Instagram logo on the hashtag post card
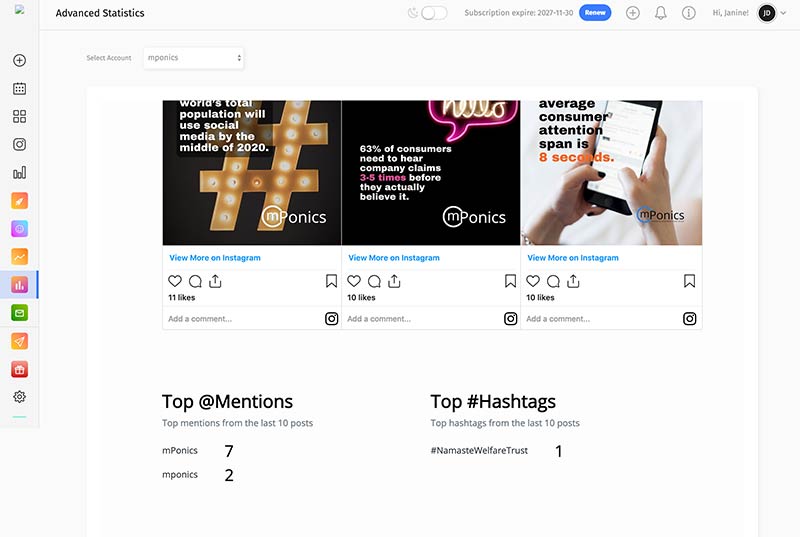The height and width of the screenshot is (537, 800). click(x=332, y=319)
